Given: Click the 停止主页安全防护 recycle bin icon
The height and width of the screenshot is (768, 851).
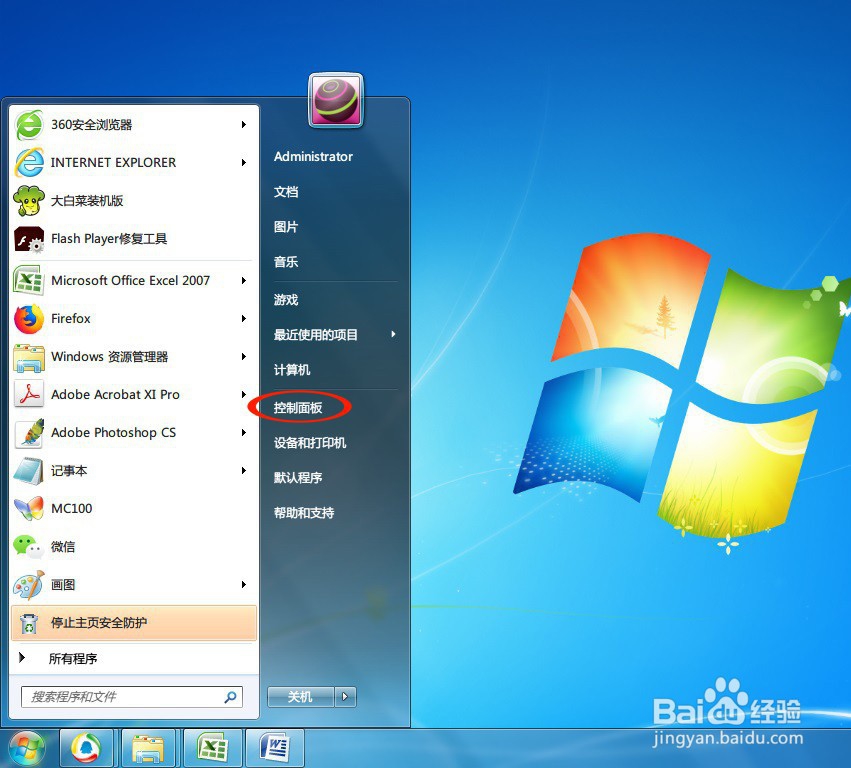Looking at the screenshot, I should pos(29,623).
